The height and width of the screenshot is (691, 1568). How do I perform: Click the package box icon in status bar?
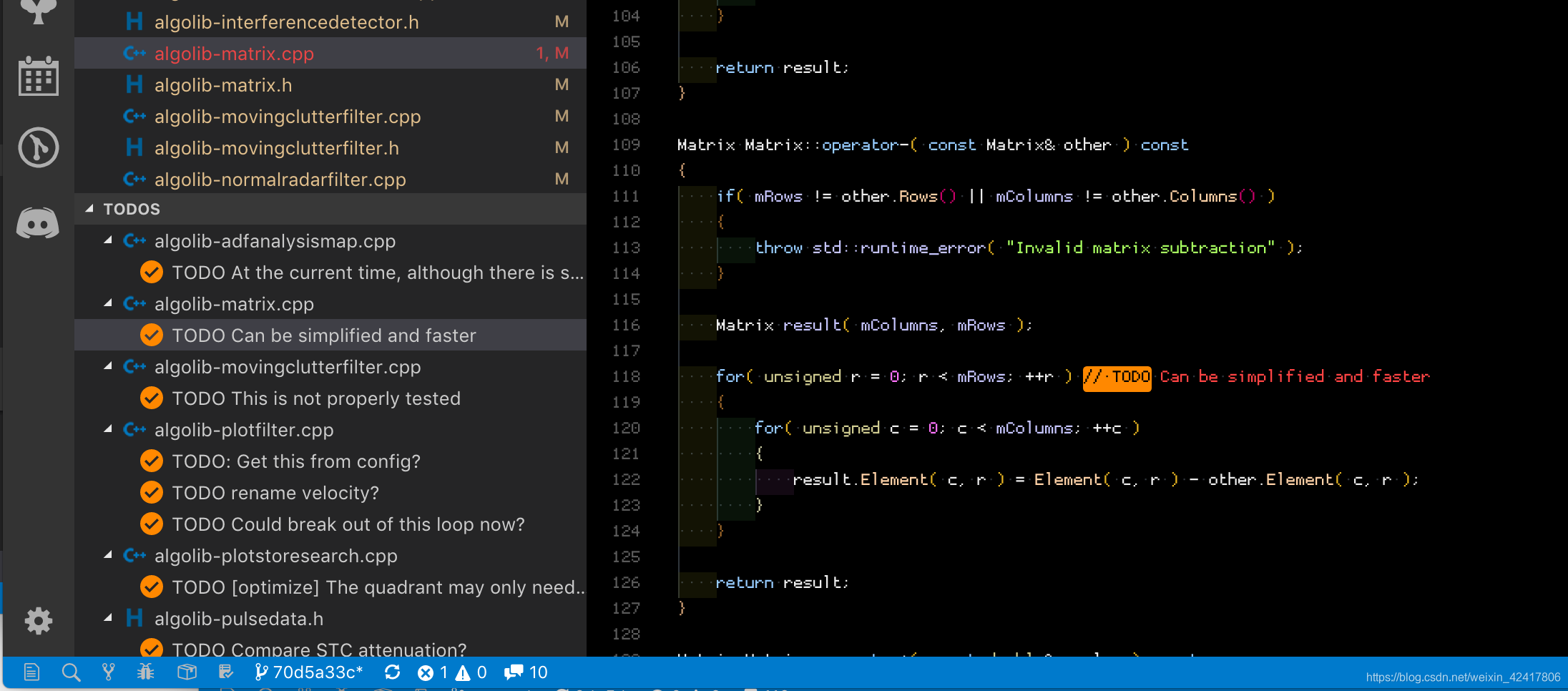click(187, 672)
